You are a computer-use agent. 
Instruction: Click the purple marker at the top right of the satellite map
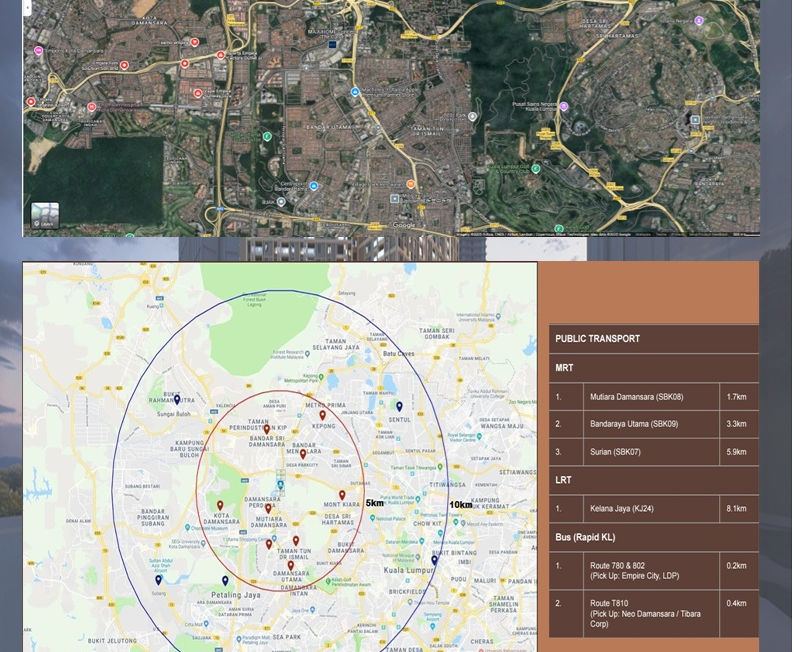coord(699,21)
